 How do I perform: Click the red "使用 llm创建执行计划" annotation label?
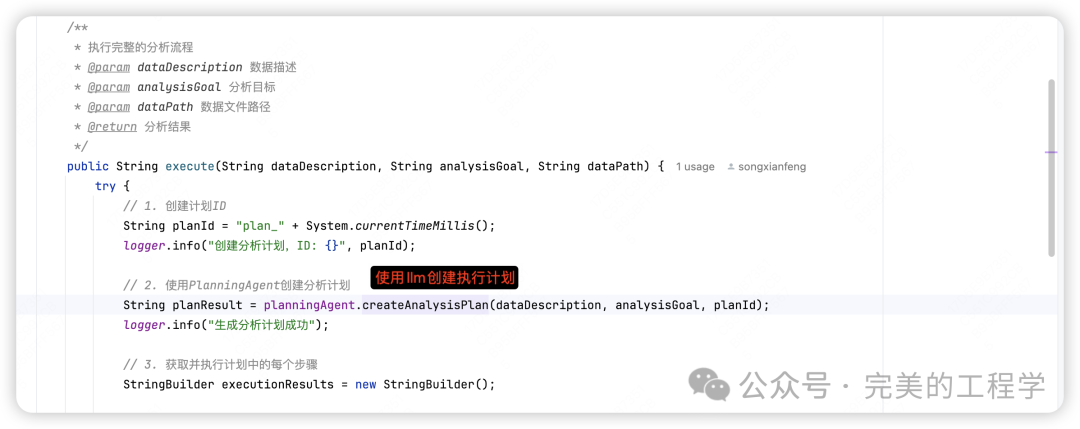click(x=446, y=278)
